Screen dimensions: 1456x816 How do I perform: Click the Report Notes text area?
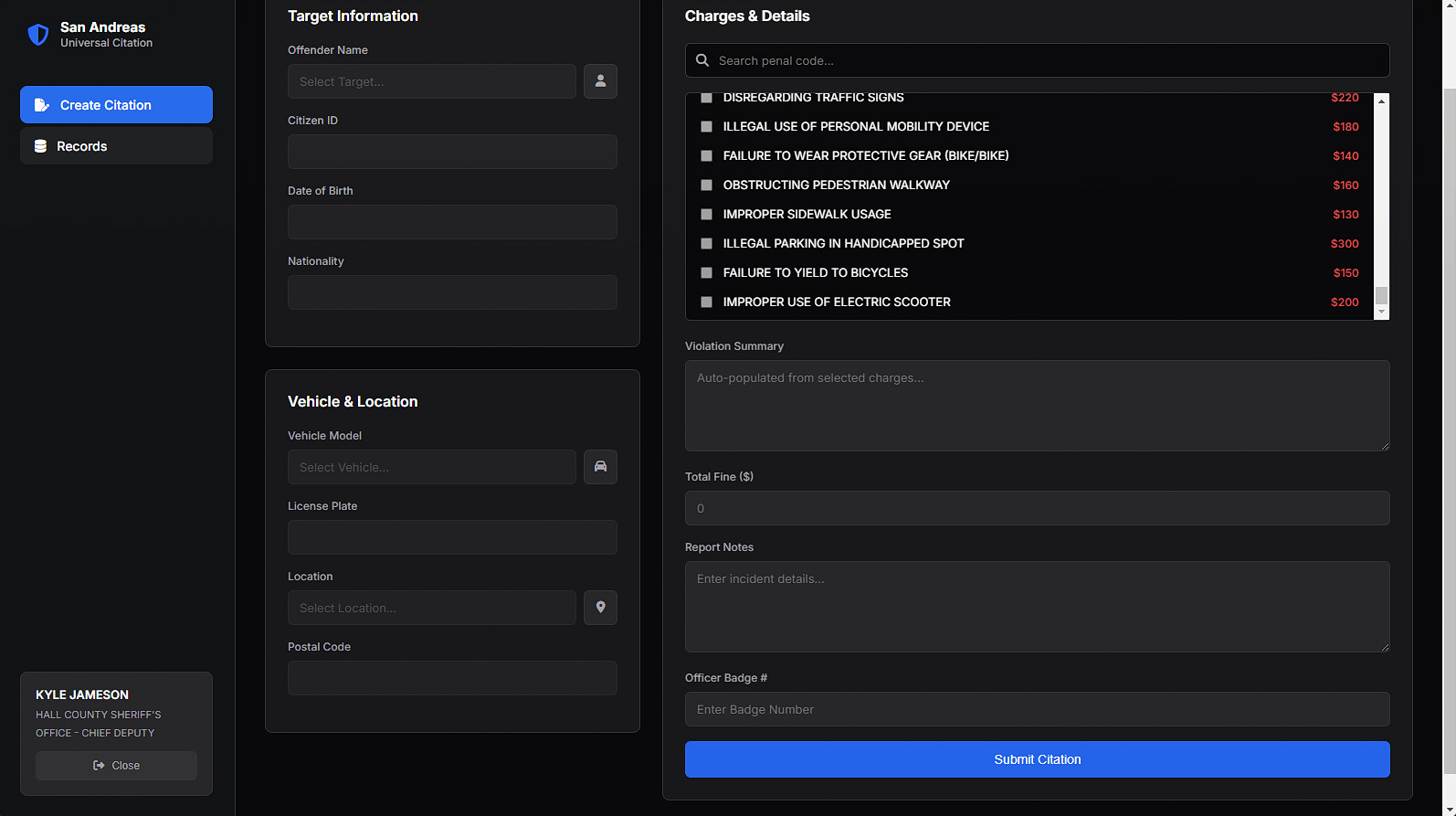pyautogui.click(x=1038, y=607)
